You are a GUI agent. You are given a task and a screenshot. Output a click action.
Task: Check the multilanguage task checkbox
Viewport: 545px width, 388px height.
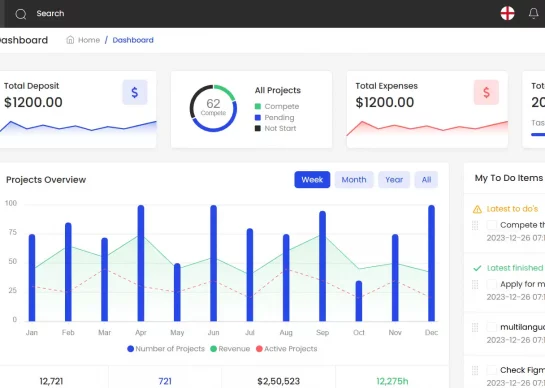[x=491, y=327]
